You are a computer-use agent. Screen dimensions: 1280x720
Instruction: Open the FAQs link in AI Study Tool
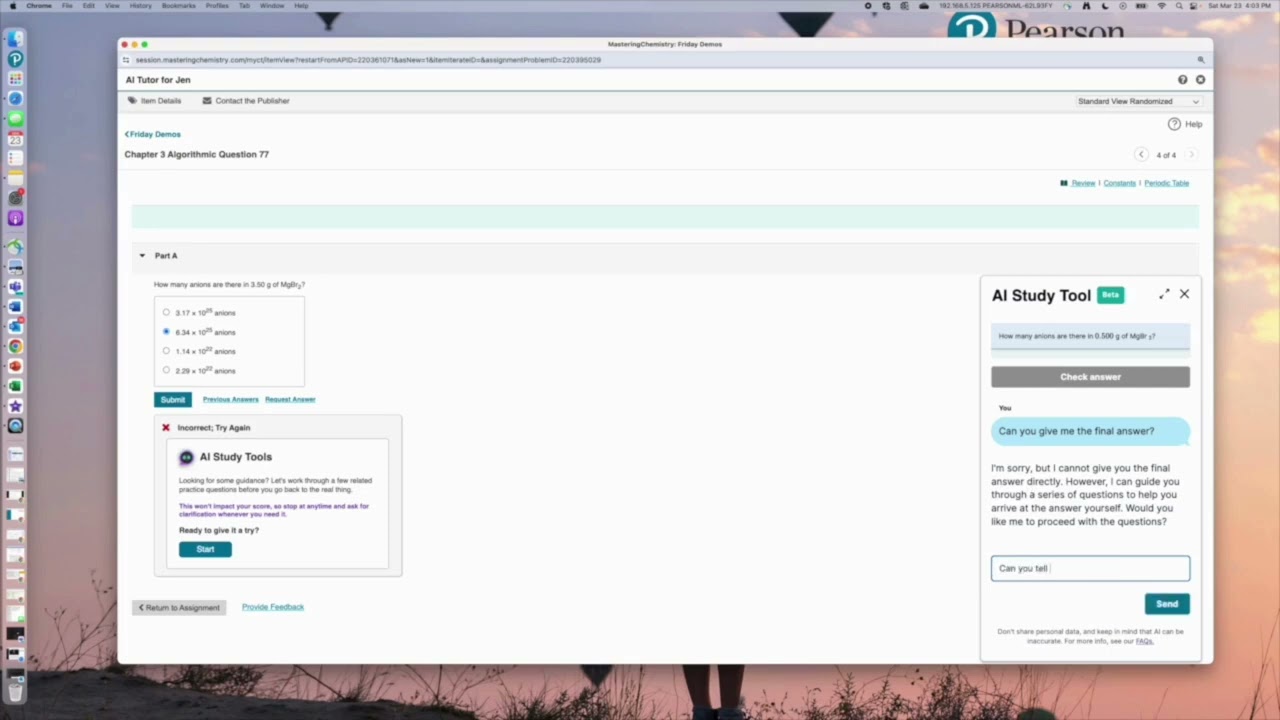coord(1144,641)
